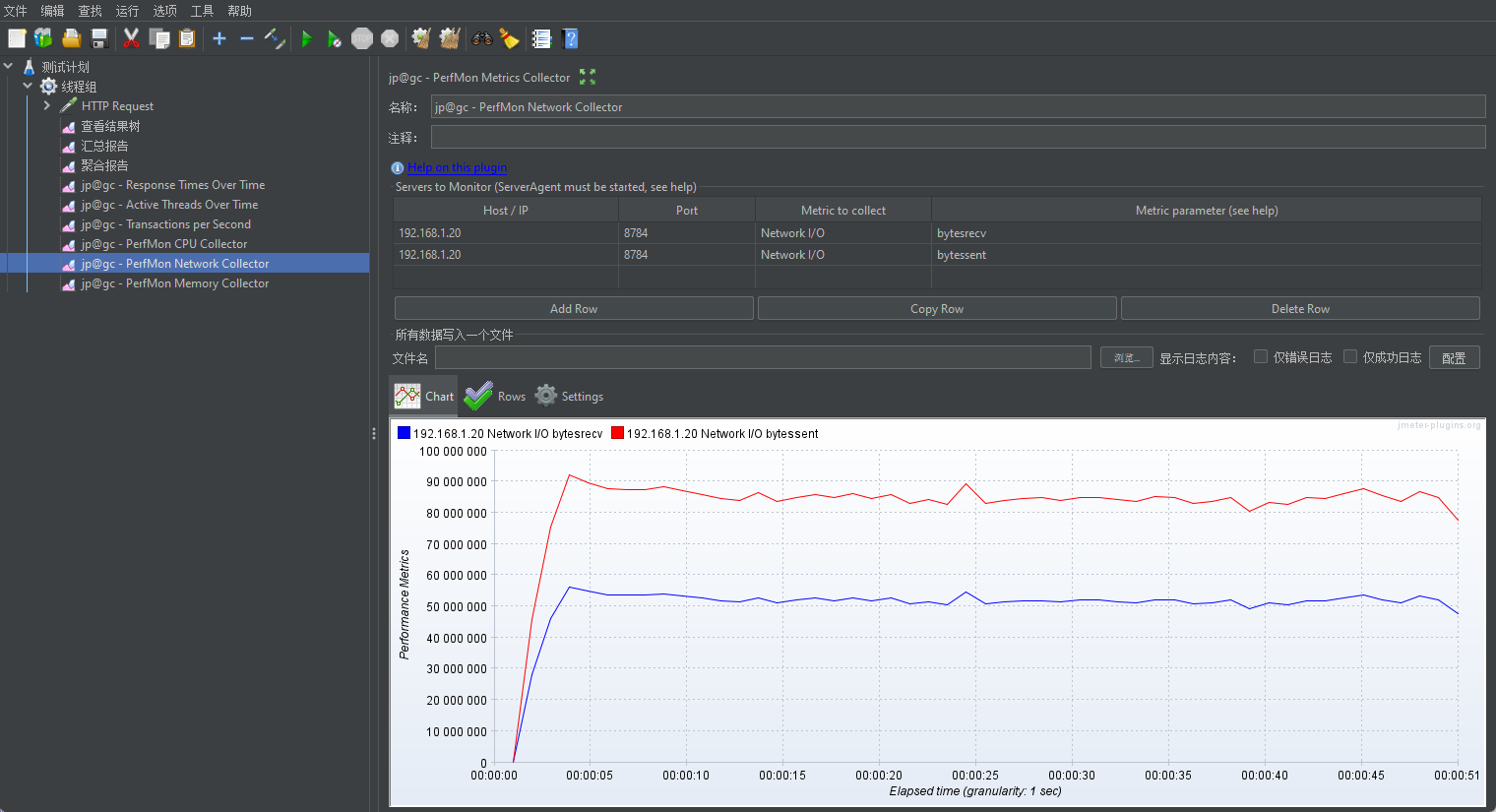
Task: Copy element using the Copy icon
Action: [x=159, y=38]
